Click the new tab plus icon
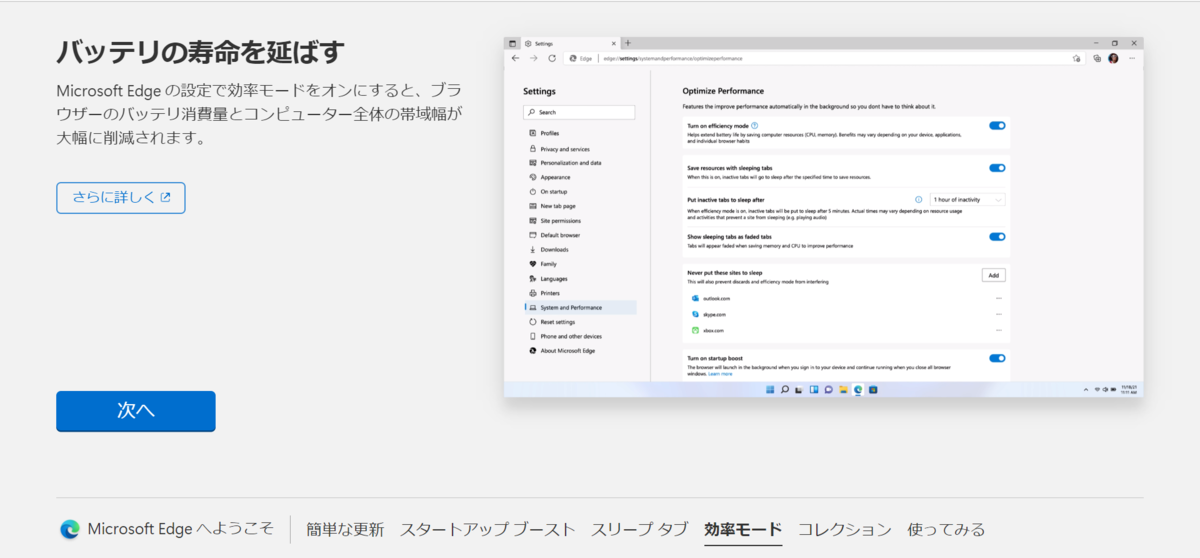Image resolution: width=1200 pixels, height=558 pixels. 628,43
